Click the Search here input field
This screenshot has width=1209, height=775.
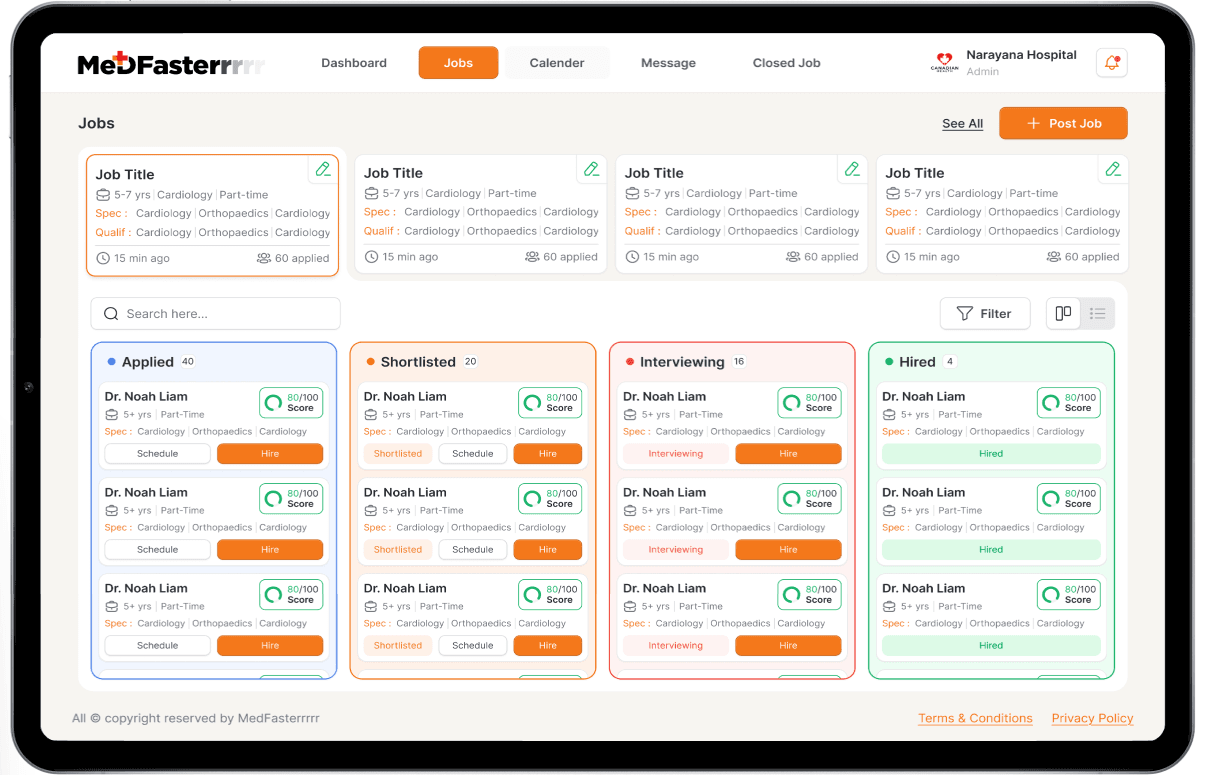225,314
